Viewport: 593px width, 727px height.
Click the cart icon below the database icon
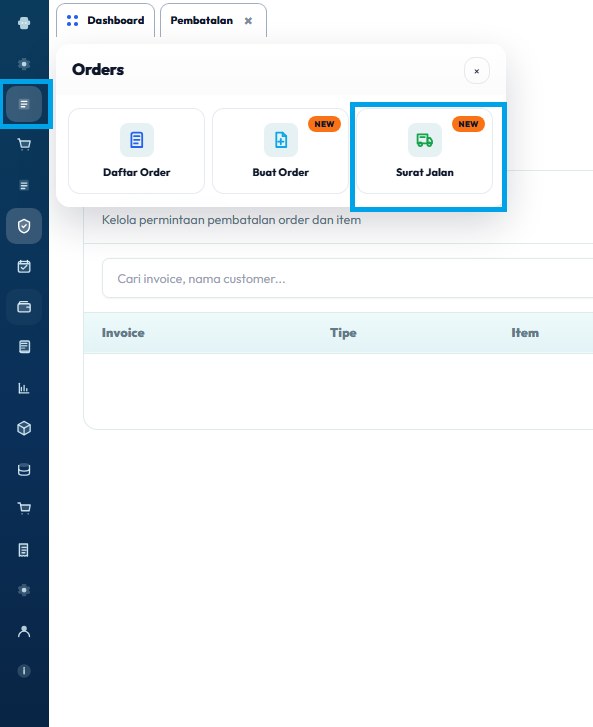24,508
